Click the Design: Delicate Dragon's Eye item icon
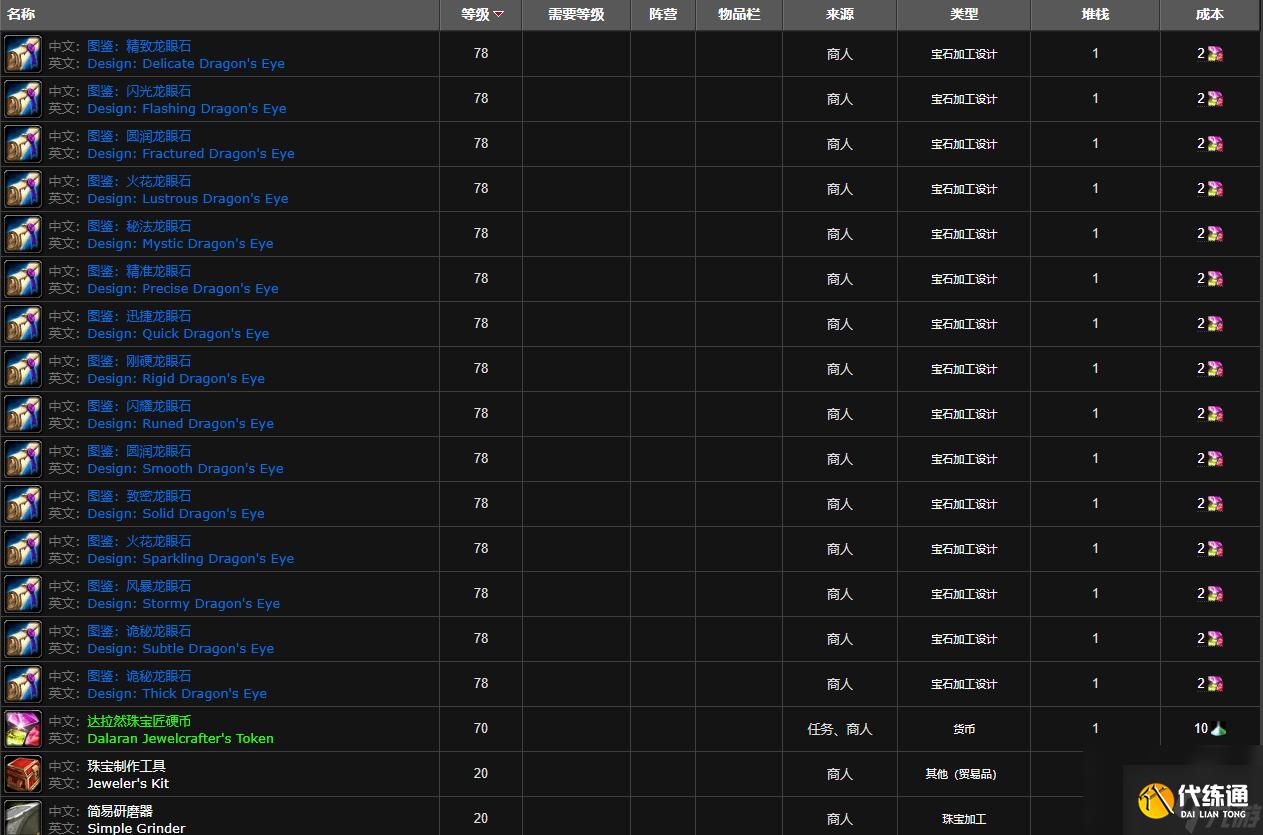The height and width of the screenshot is (835, 1263). point(23,54)
